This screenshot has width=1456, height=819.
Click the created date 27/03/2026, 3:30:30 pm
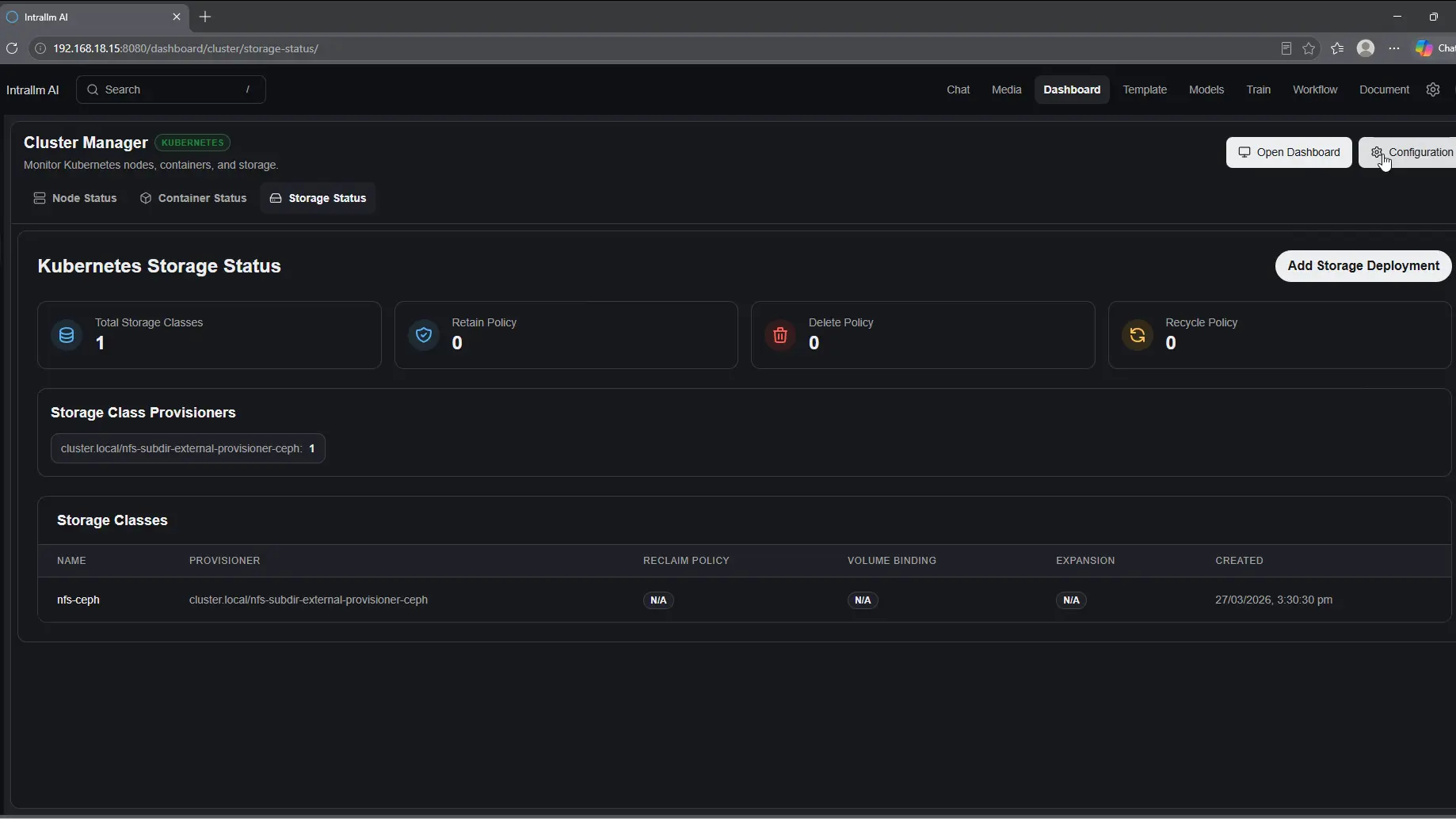(x=1274, y=600)
